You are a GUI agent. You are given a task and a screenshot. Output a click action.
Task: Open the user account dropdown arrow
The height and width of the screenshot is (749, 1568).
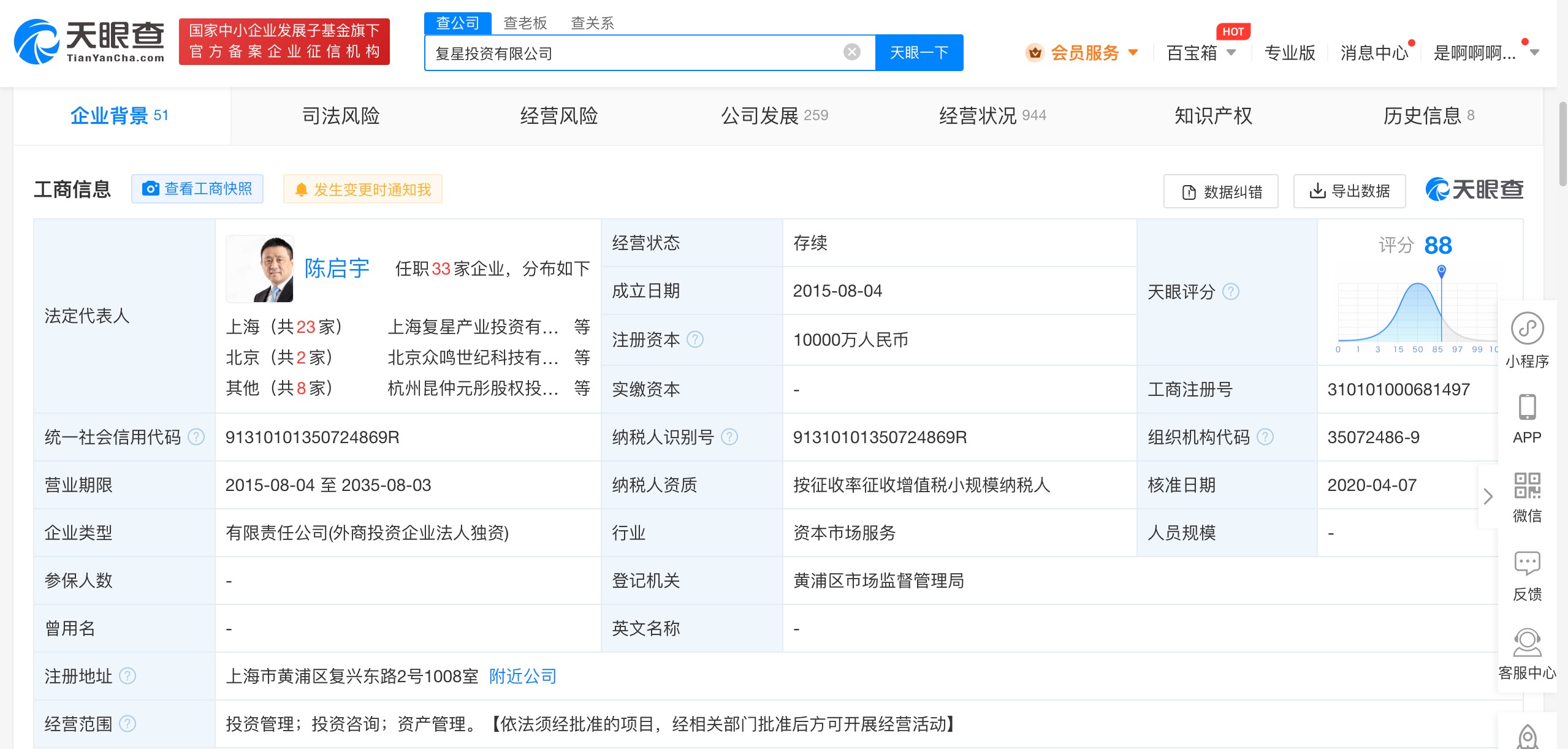pyautogui.click(x=1534, y=53)
